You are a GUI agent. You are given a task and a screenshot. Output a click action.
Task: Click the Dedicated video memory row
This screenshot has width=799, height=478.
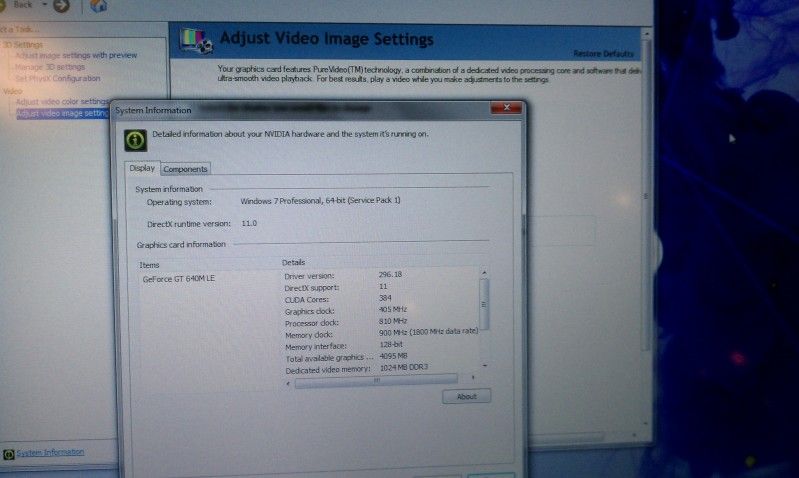[x=357, y=368]
